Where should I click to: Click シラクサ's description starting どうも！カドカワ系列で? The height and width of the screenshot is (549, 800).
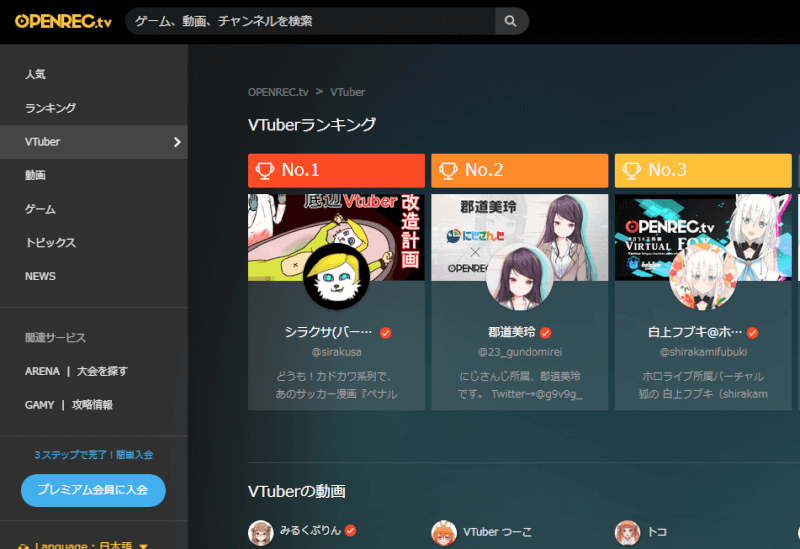(336, 385)
